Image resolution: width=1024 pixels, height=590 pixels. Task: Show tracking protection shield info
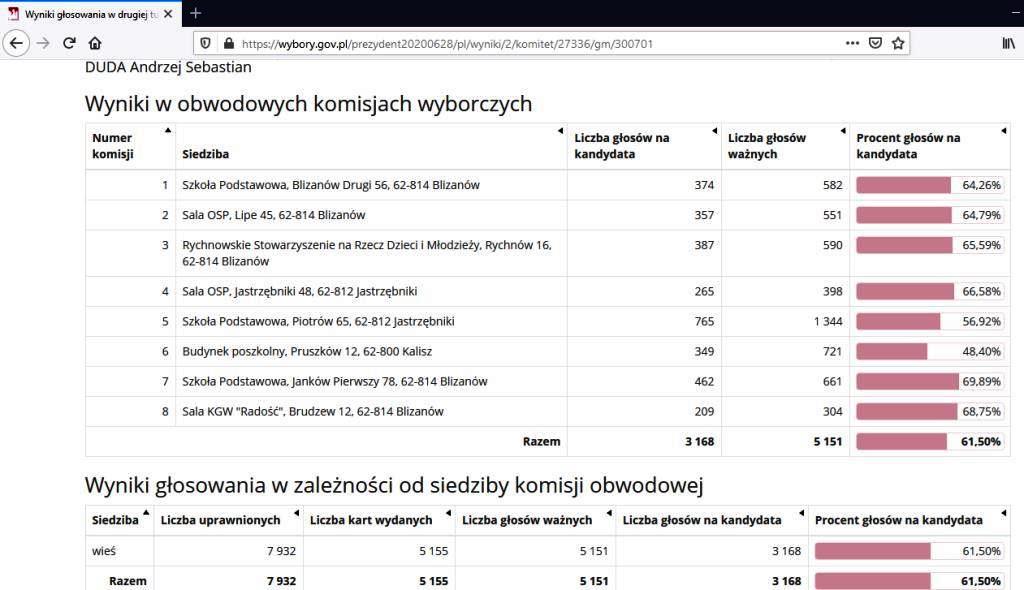tap(205, 44)
